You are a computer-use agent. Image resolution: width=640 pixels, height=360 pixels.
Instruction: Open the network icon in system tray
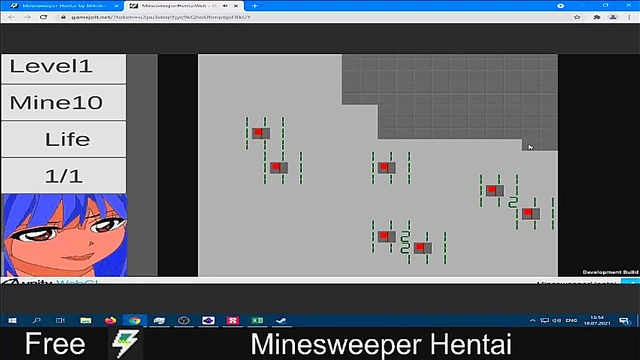[544, 320]
